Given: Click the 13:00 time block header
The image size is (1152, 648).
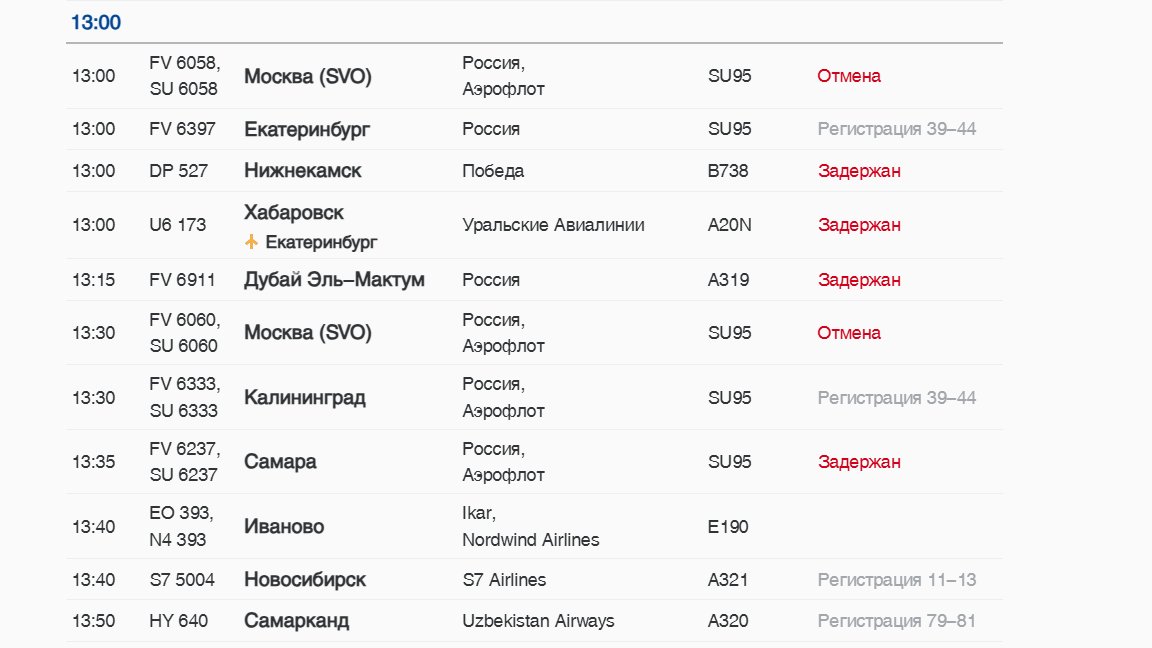Looking at the screenshot, I should (96, 23).
